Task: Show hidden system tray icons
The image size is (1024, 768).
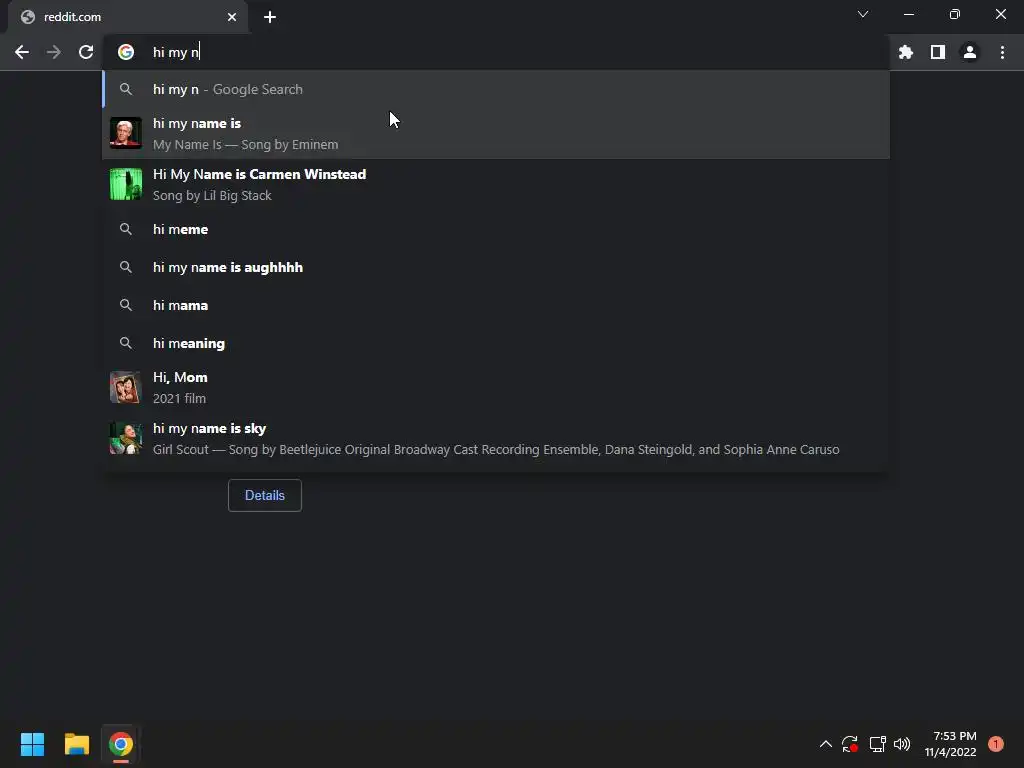Action: click(x=825, y=744)
